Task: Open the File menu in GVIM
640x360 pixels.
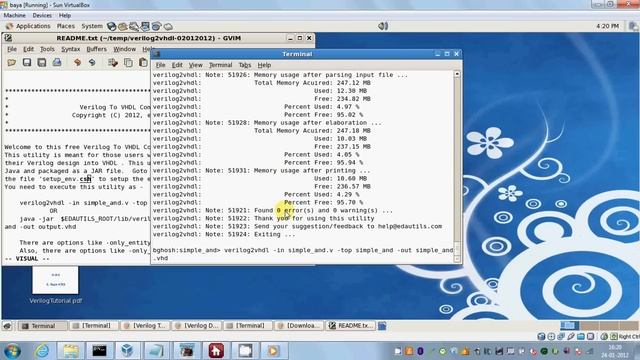Action: coord(12,49)
